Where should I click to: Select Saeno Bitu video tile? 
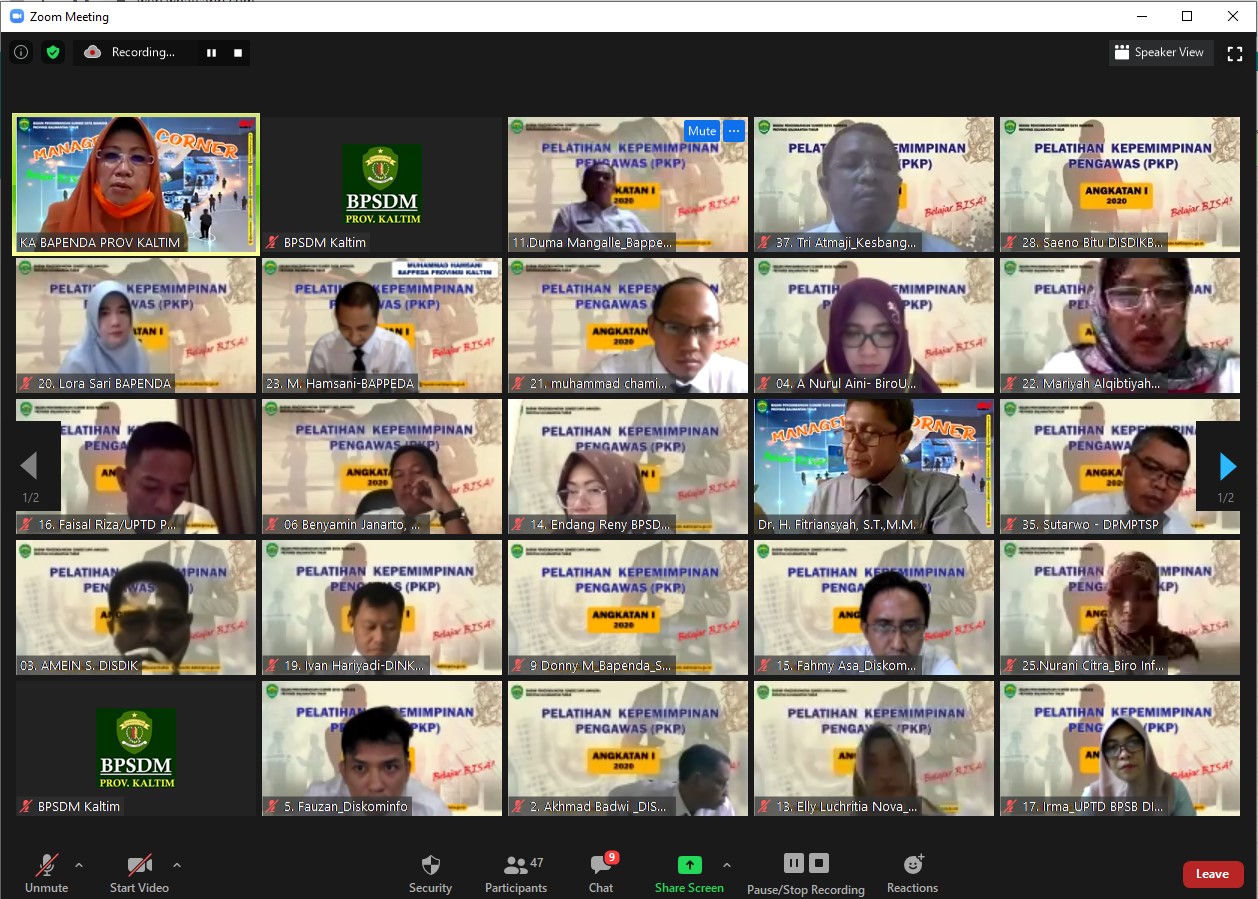click(1120, 184)
